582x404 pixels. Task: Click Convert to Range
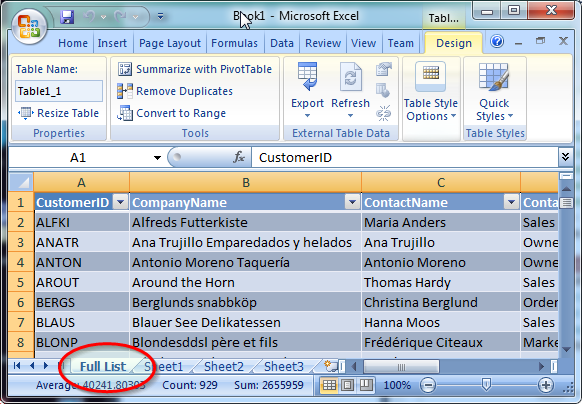[x=171, y=113]
